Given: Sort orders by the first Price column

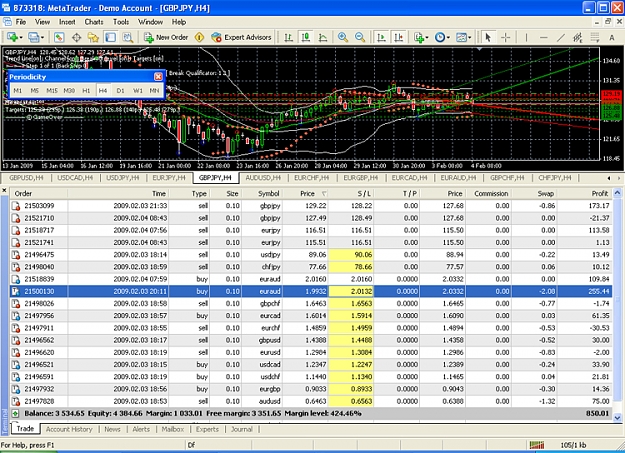Looking at the screenshot, I should pyautogui.click(x=305, y=194).
